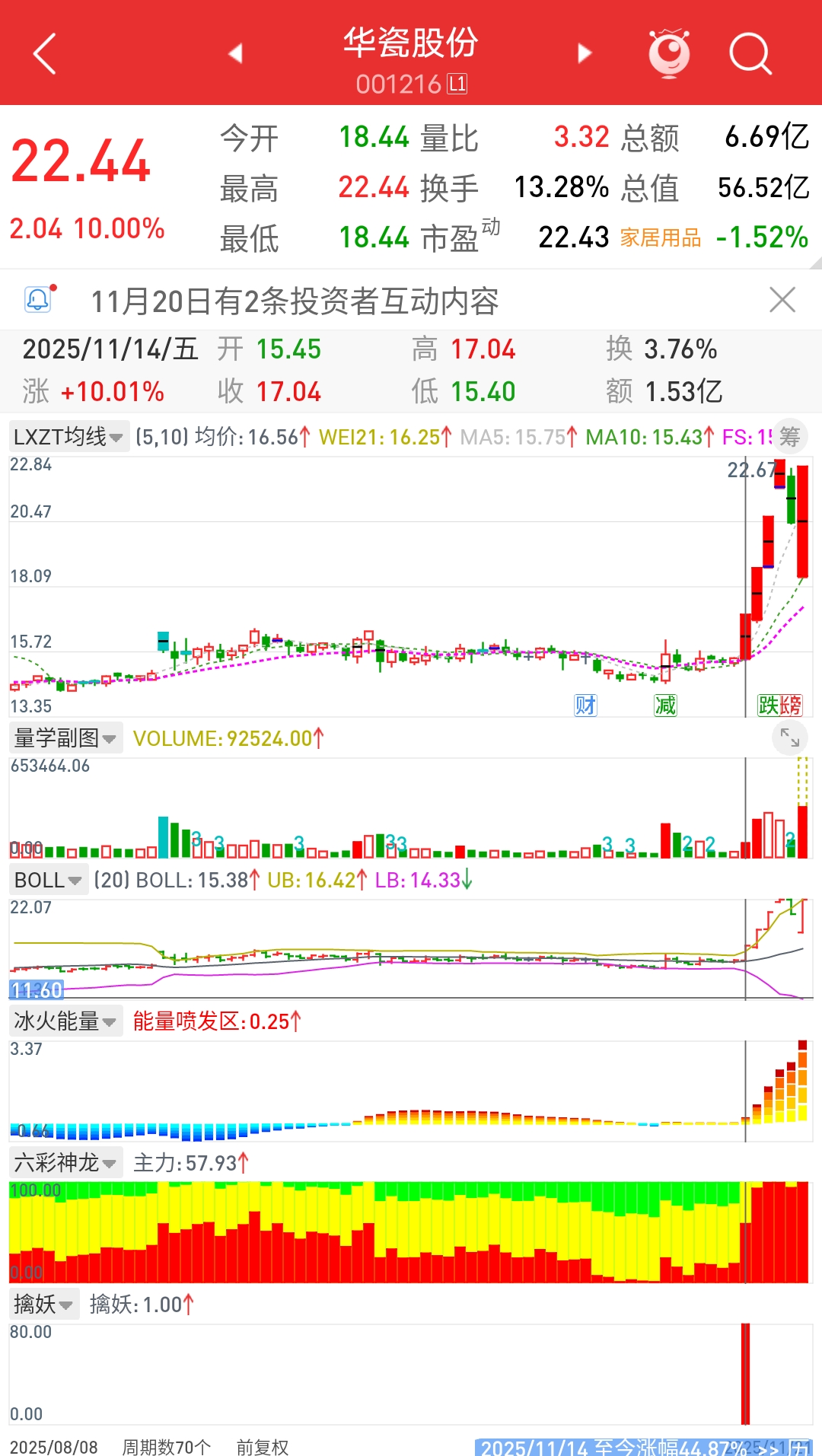
Task: Open the 家居用品 sector link
Action: coord(661,237)
